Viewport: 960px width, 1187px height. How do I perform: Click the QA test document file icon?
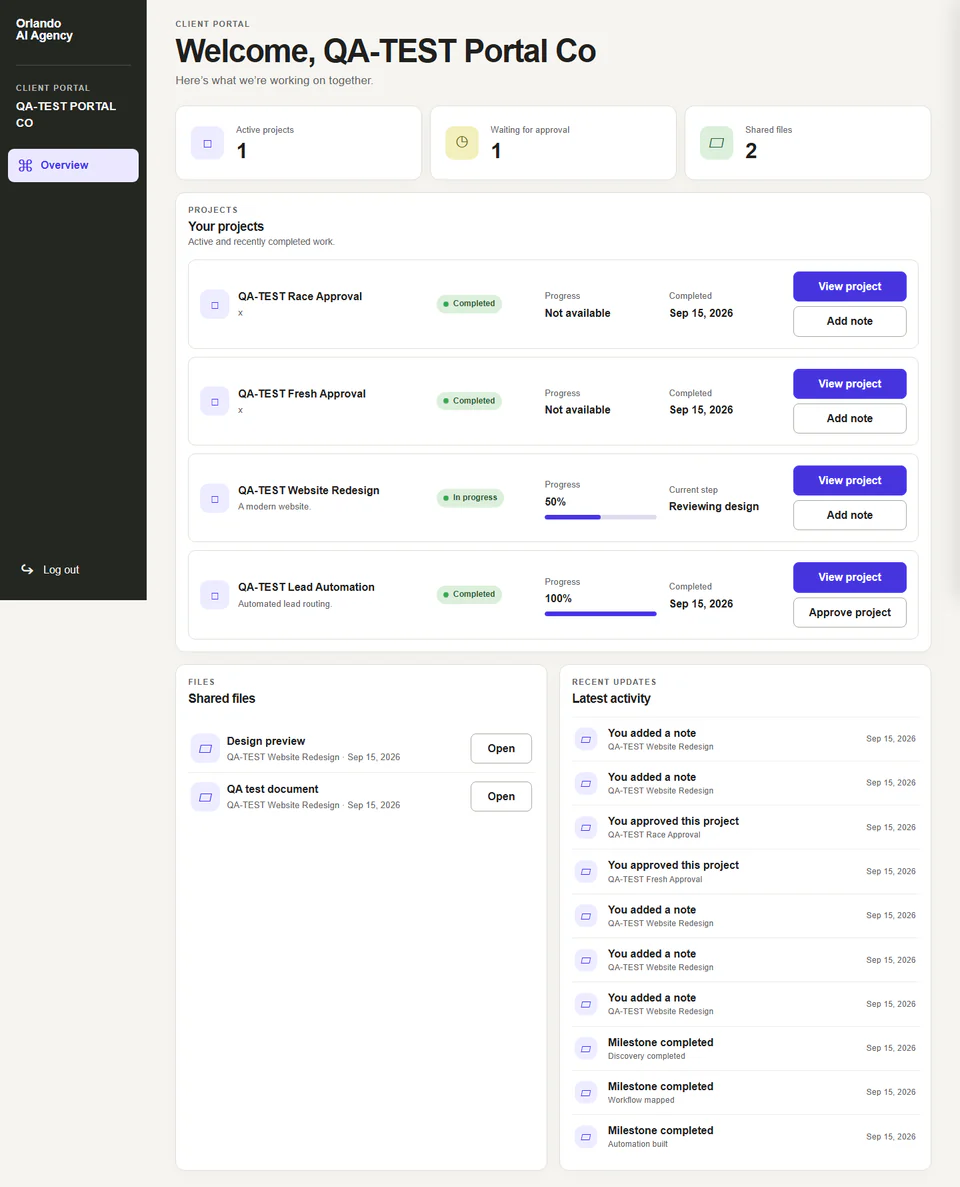[x=205, y=796]
